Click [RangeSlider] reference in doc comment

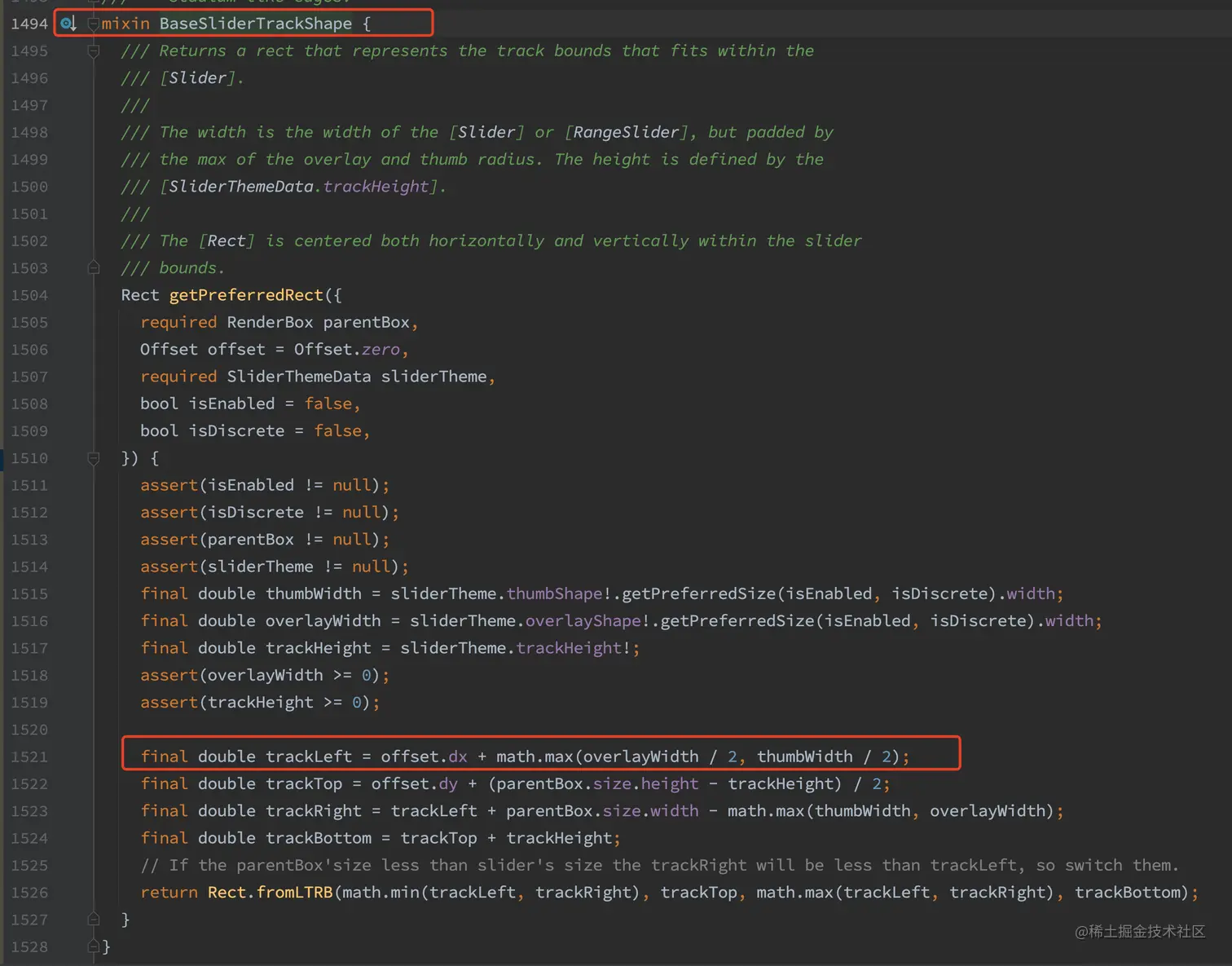point(627,132)
